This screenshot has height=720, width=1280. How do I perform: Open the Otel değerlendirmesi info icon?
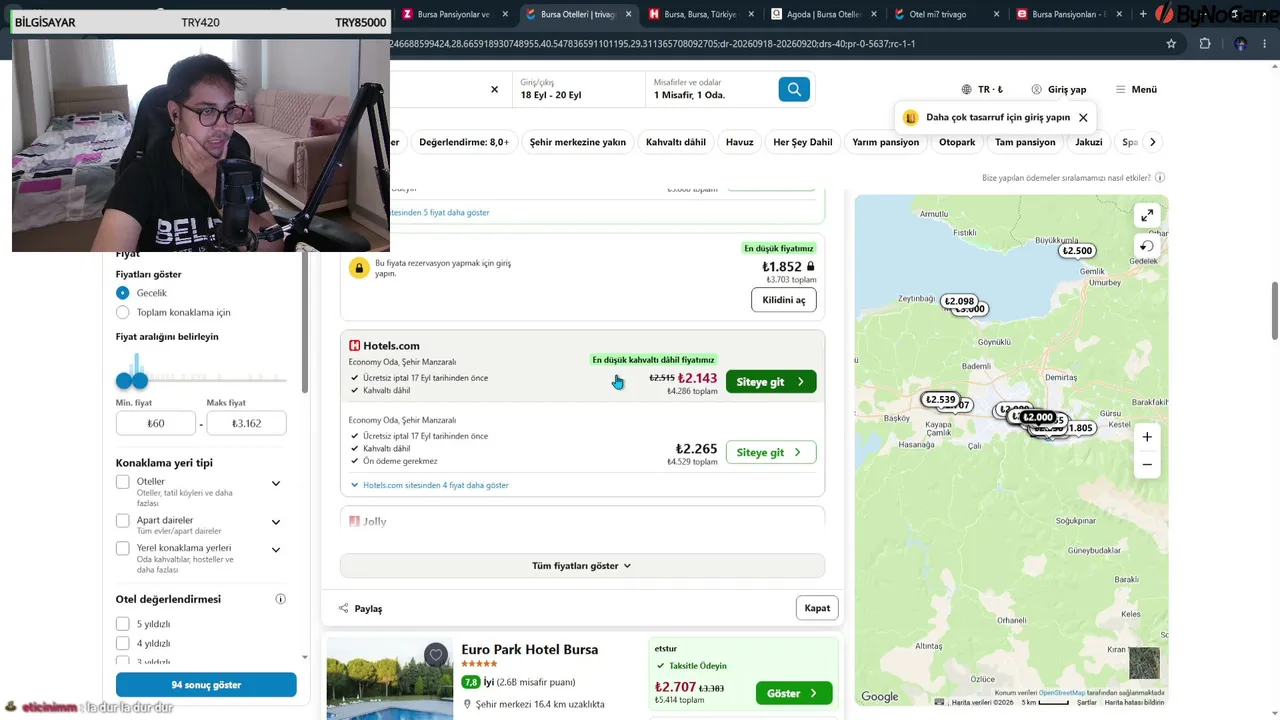[x=281, y=599]
